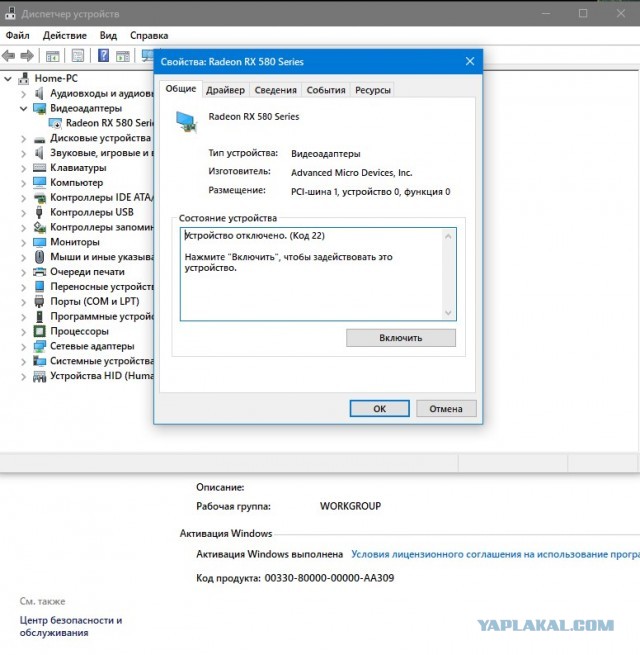Click the product code 00330-80000-00000-AA309 text
This screenshot has width=640, height=655.
(329, 578)
